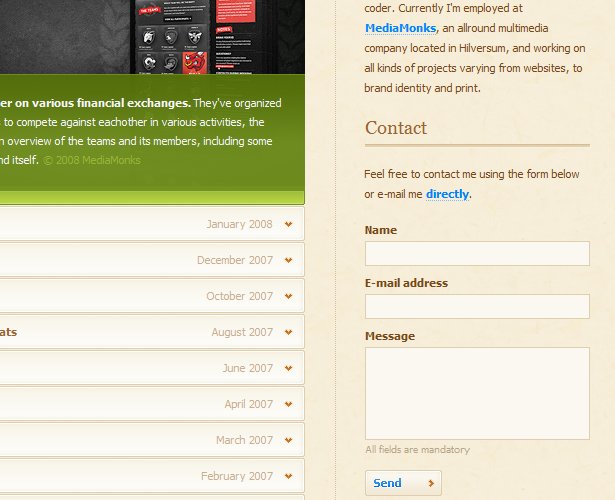
Task: Click the Send button
Action: point(403,483)
